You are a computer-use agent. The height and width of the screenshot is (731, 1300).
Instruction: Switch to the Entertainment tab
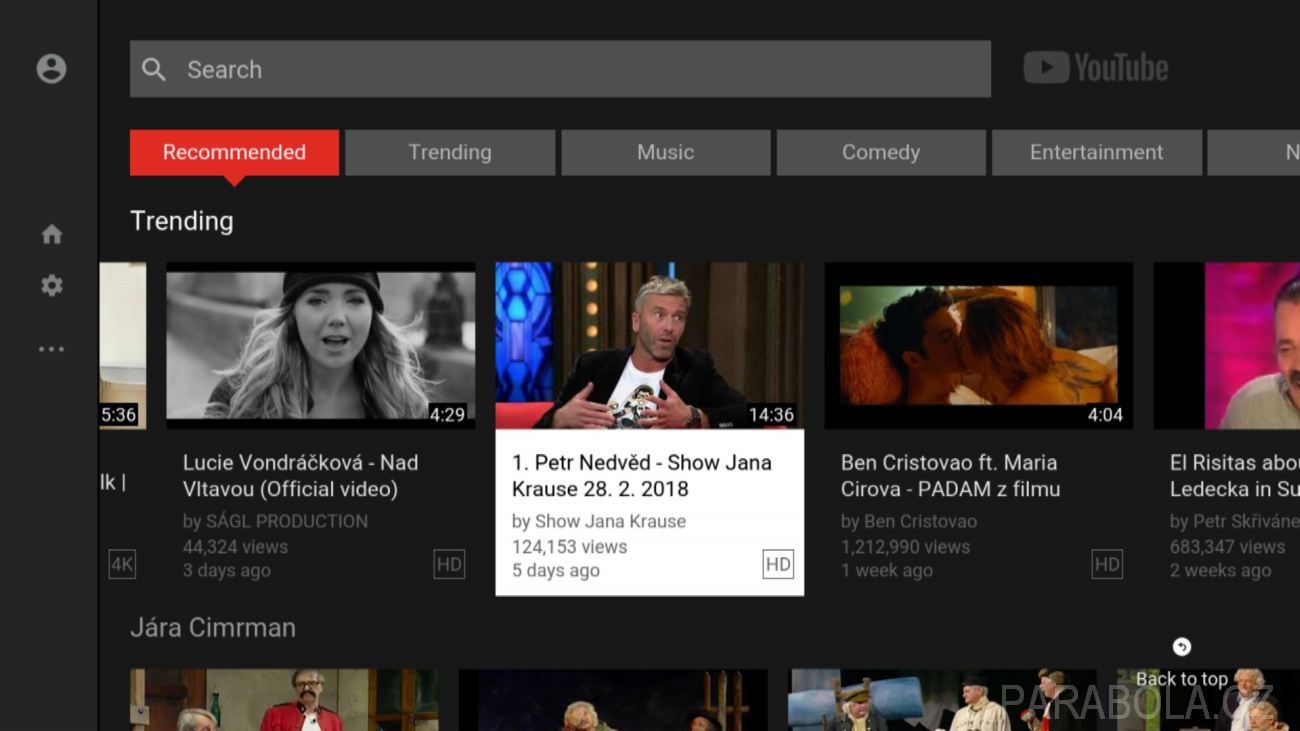[1097, 152]
